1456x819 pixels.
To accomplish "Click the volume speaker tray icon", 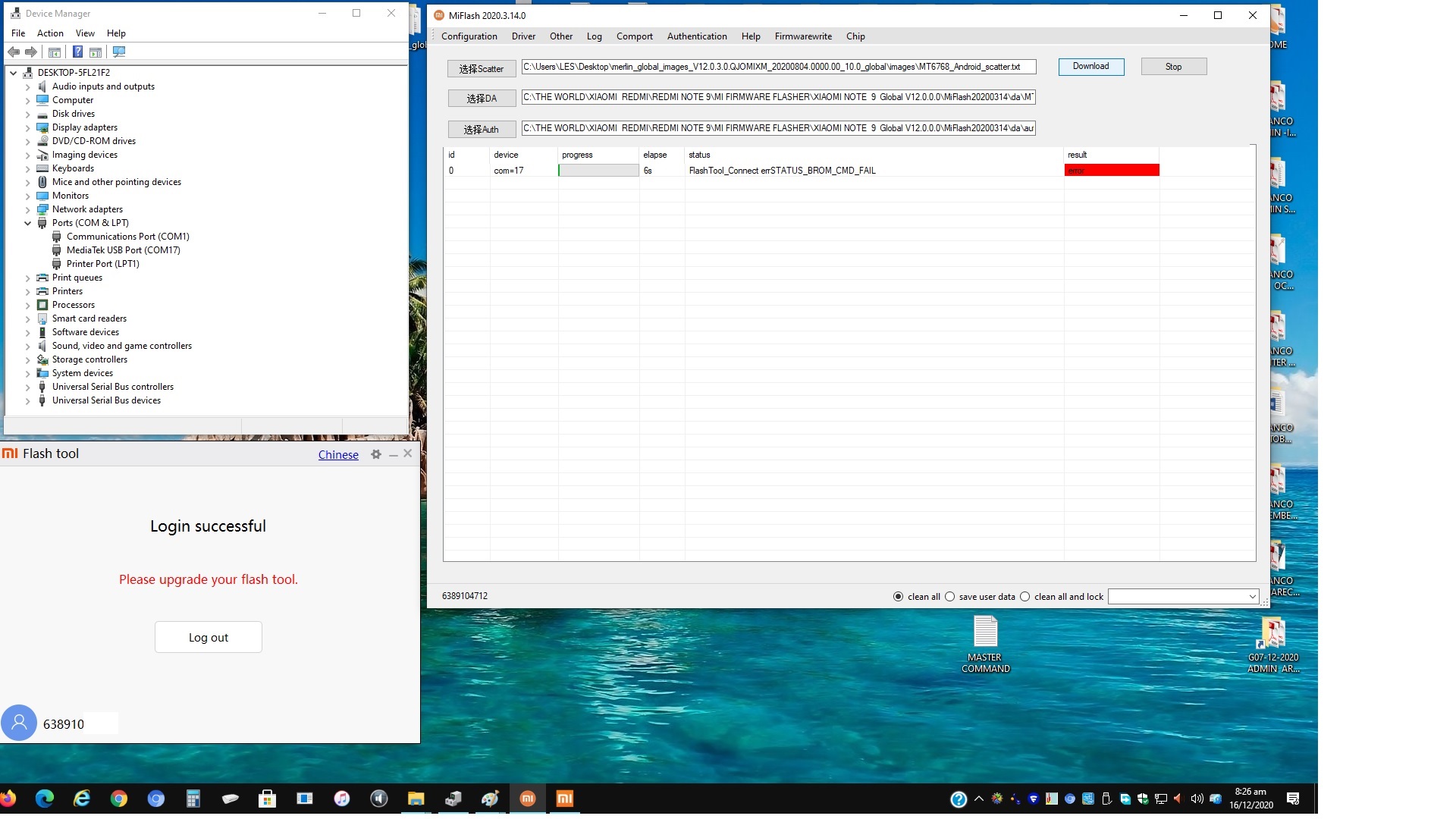I will pos(1197,799).
